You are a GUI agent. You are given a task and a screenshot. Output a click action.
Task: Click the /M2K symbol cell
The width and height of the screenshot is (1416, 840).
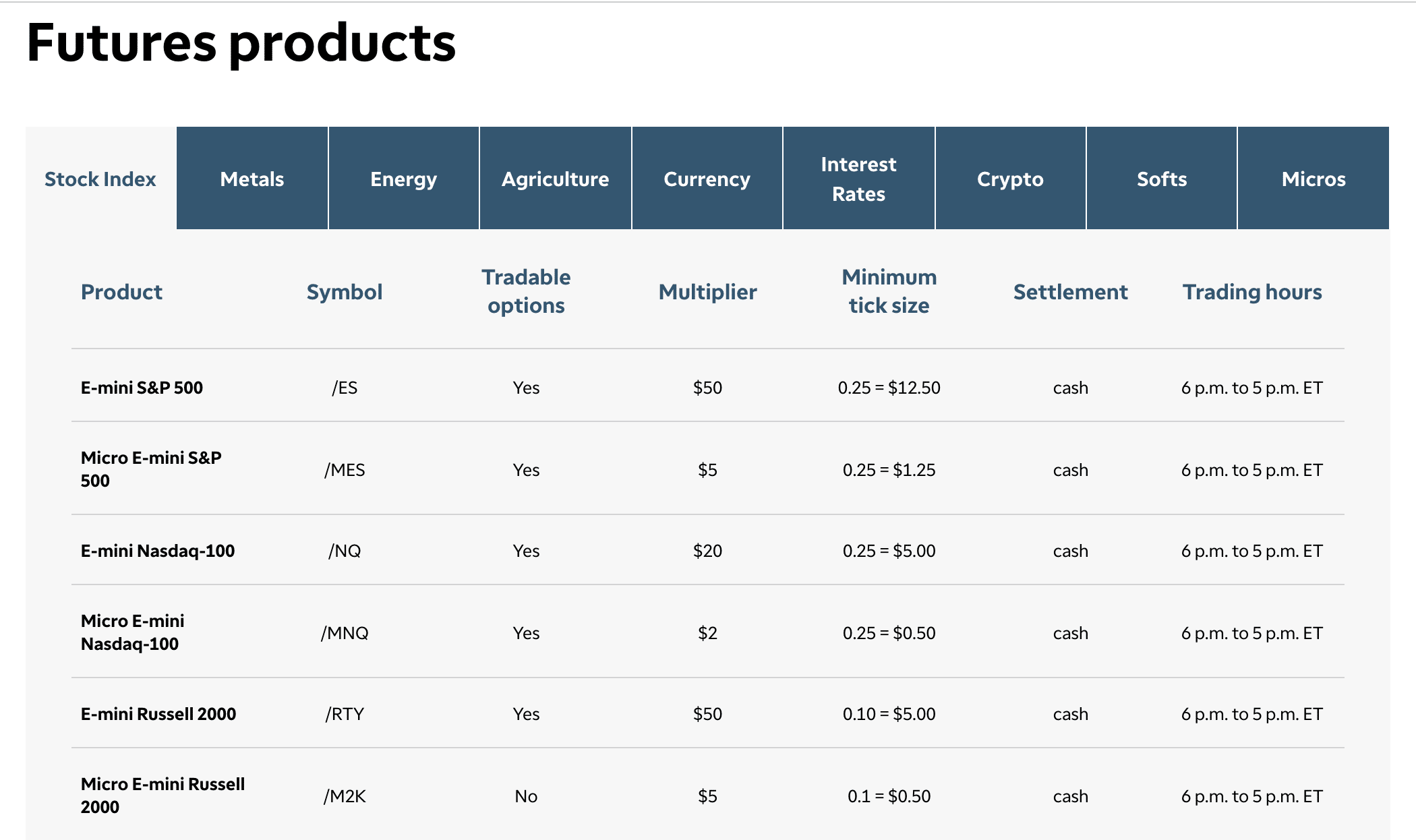(x=345, y=796)
